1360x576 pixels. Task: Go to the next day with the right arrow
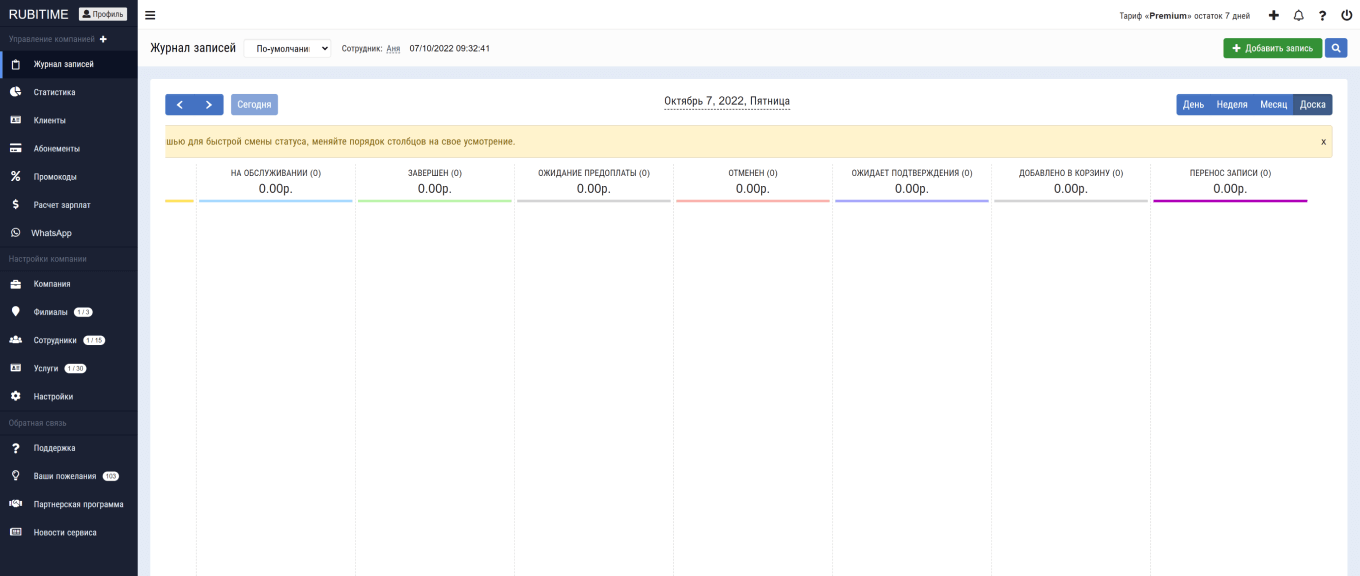[x=209, y=105]
